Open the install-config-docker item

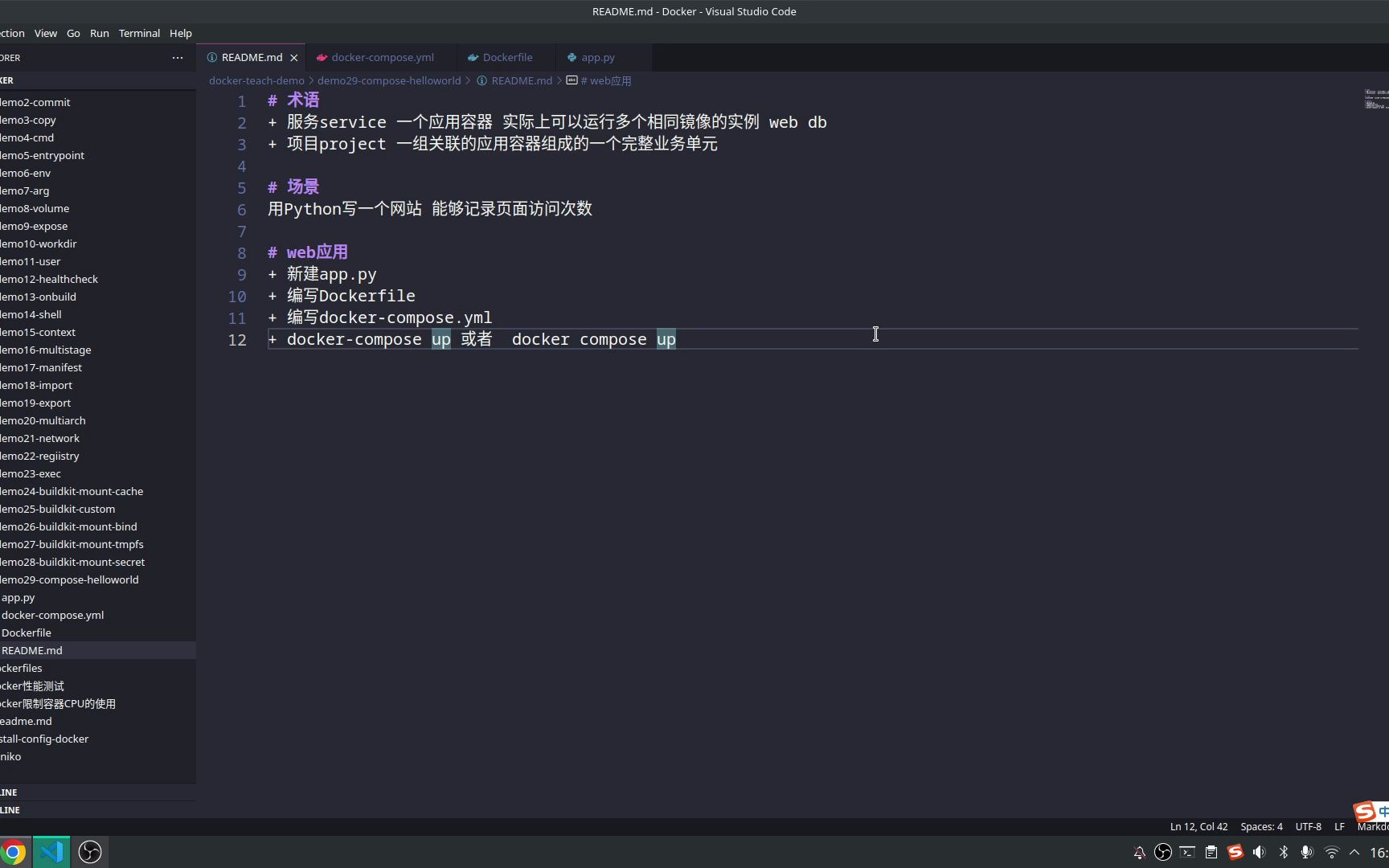click(x=98, y=739)
